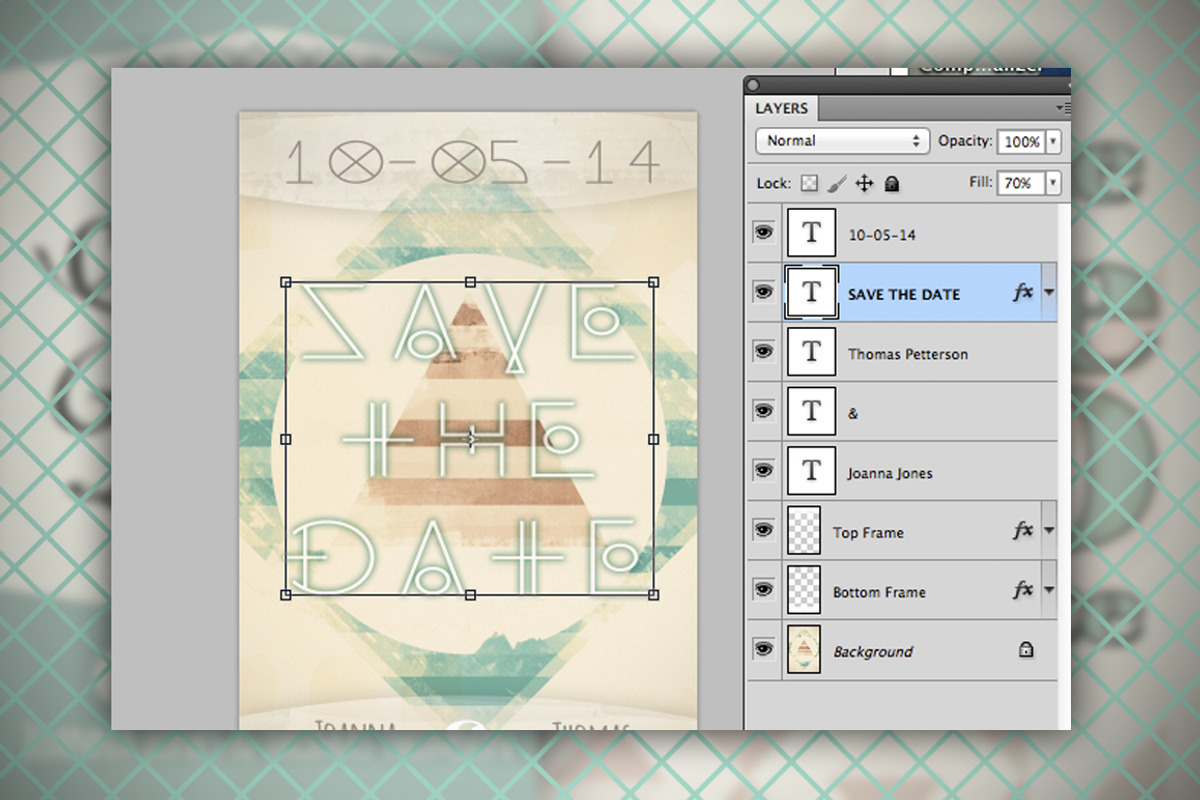Click the fx icon on SAVE THE DATE layer

coord(1022,293)
